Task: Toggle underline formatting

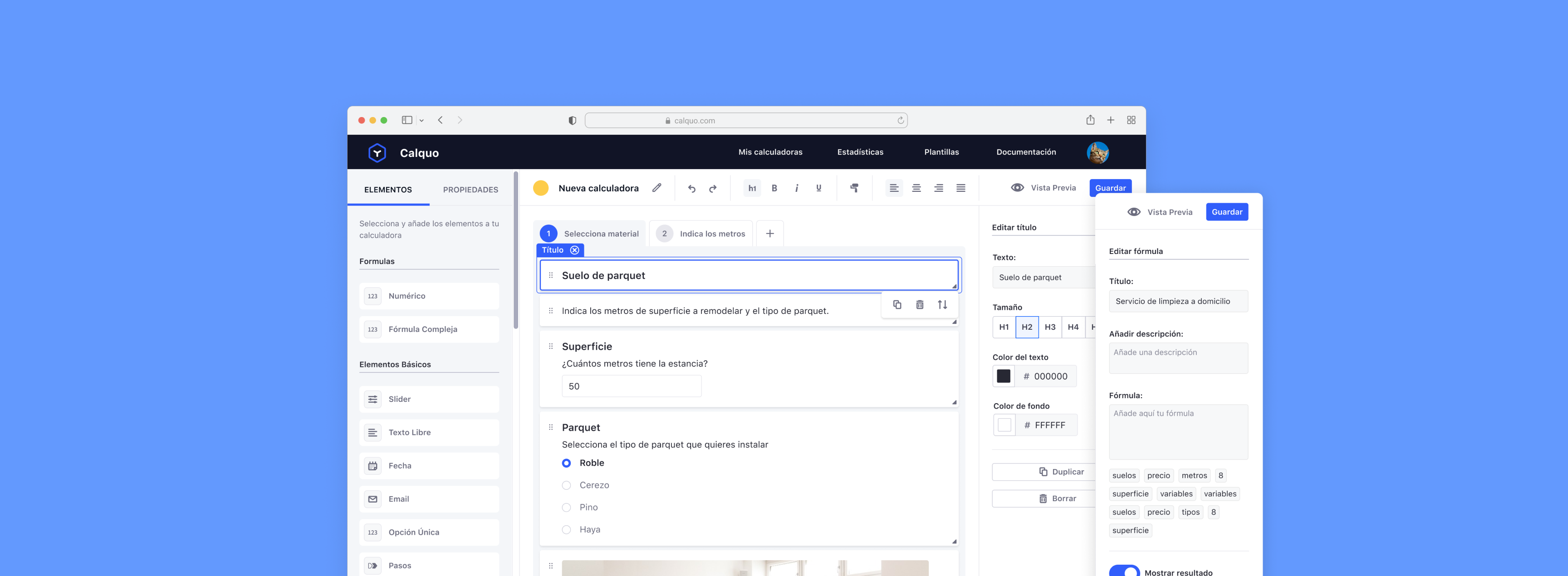Action: 818,188
